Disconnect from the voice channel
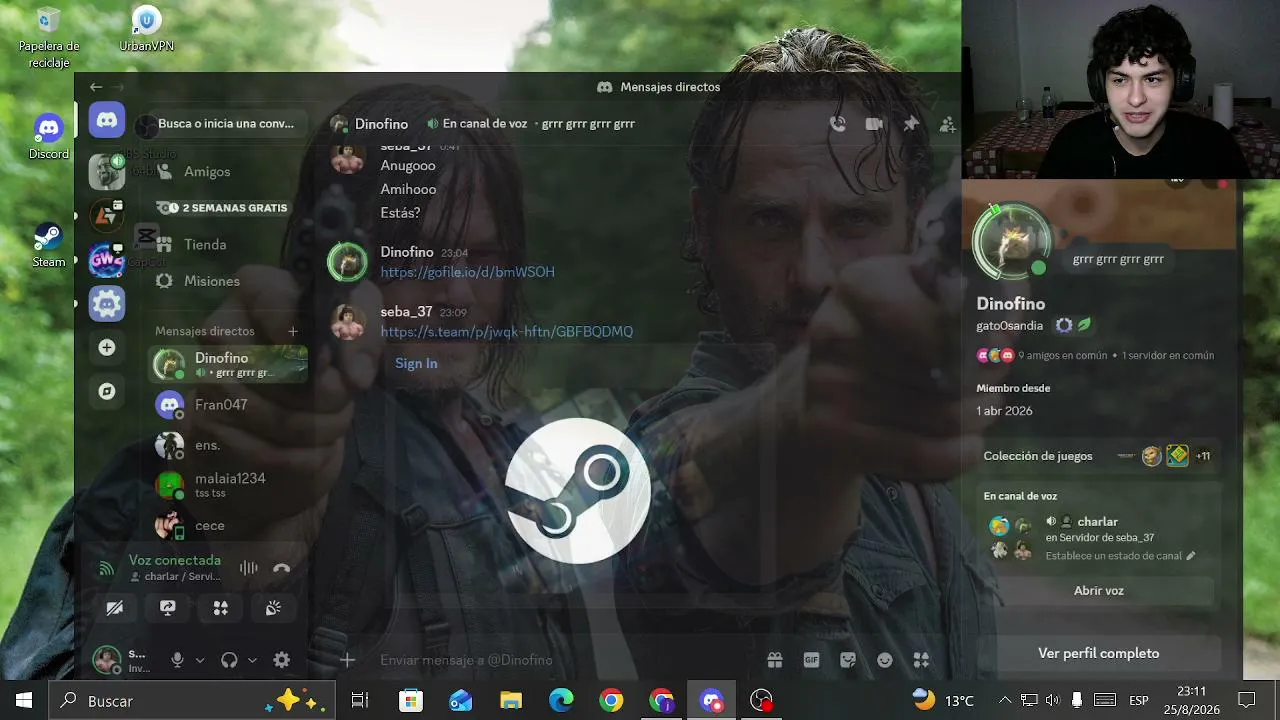The height and width of the screenshot is (720, 1280). [281, 568]
